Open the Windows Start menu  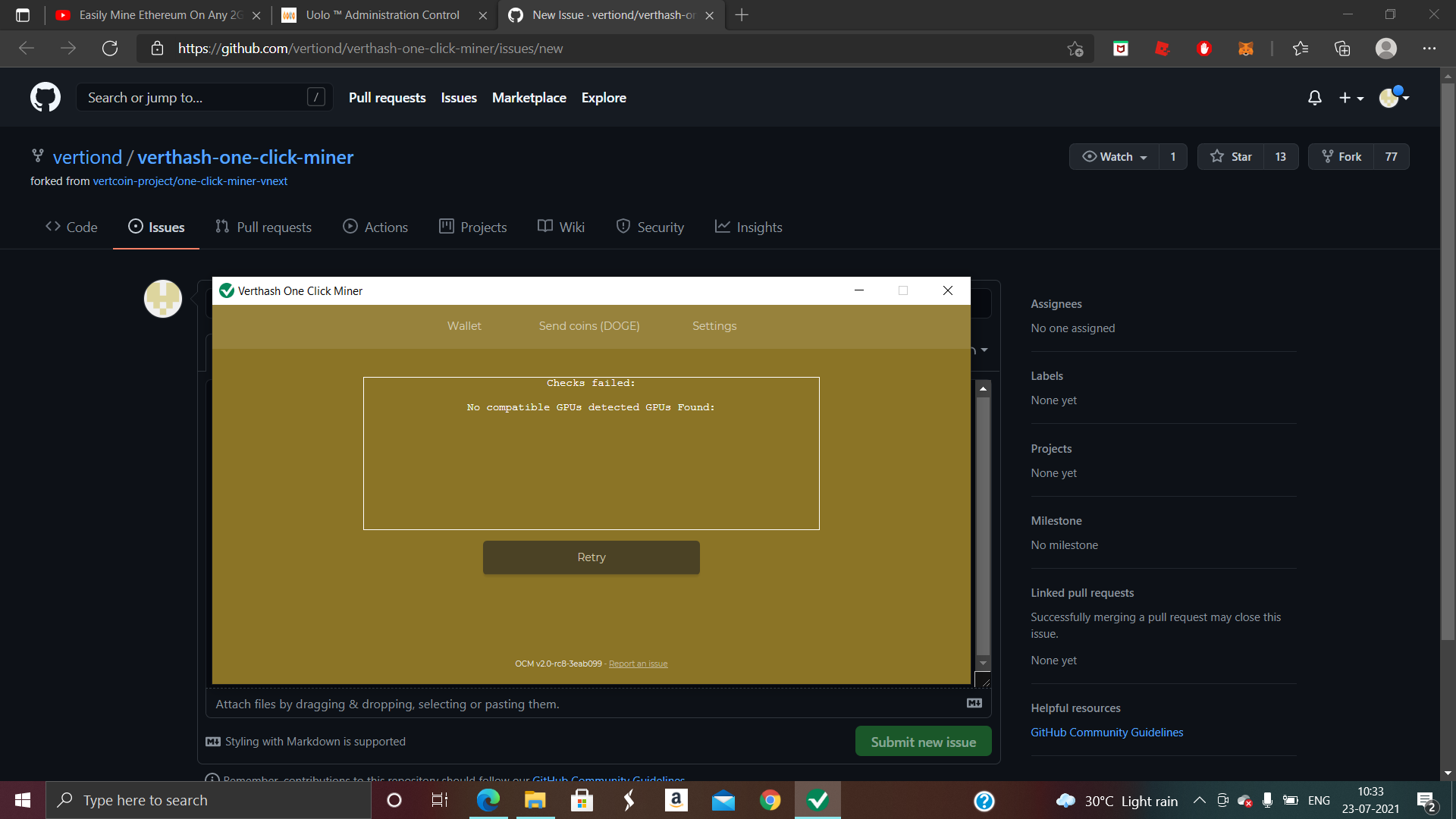pyautogui.click(x=23, y=800)
